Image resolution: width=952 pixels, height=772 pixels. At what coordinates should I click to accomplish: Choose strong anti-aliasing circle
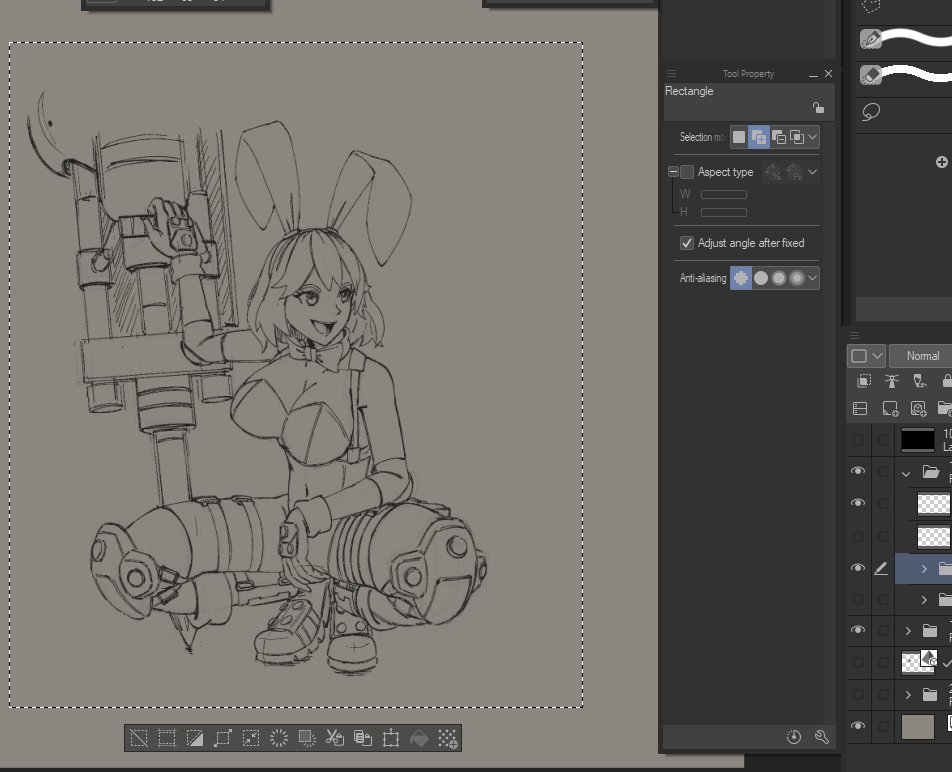click(x=797, y=278)
